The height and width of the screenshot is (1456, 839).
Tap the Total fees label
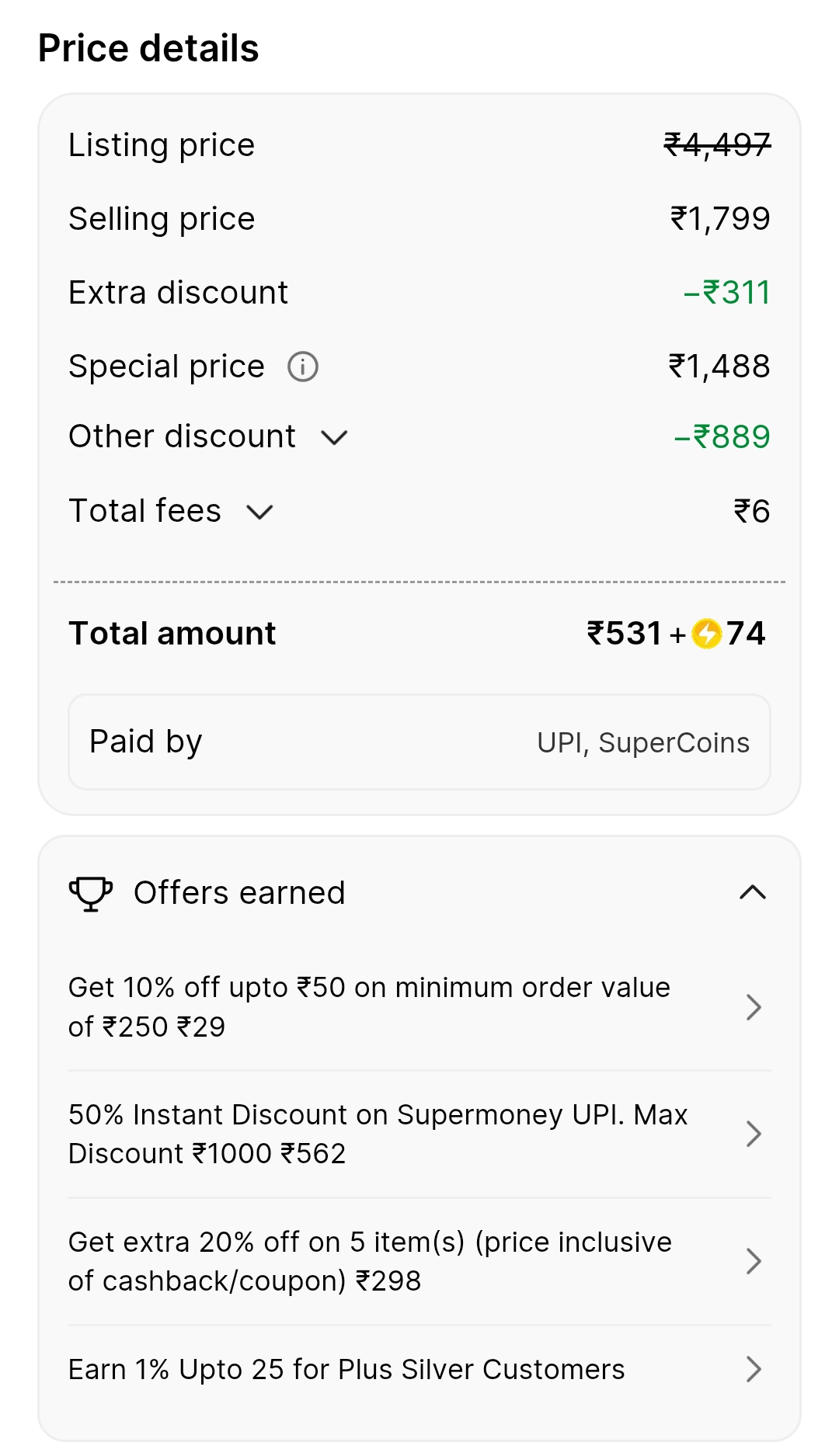click(x=145, y=511)
